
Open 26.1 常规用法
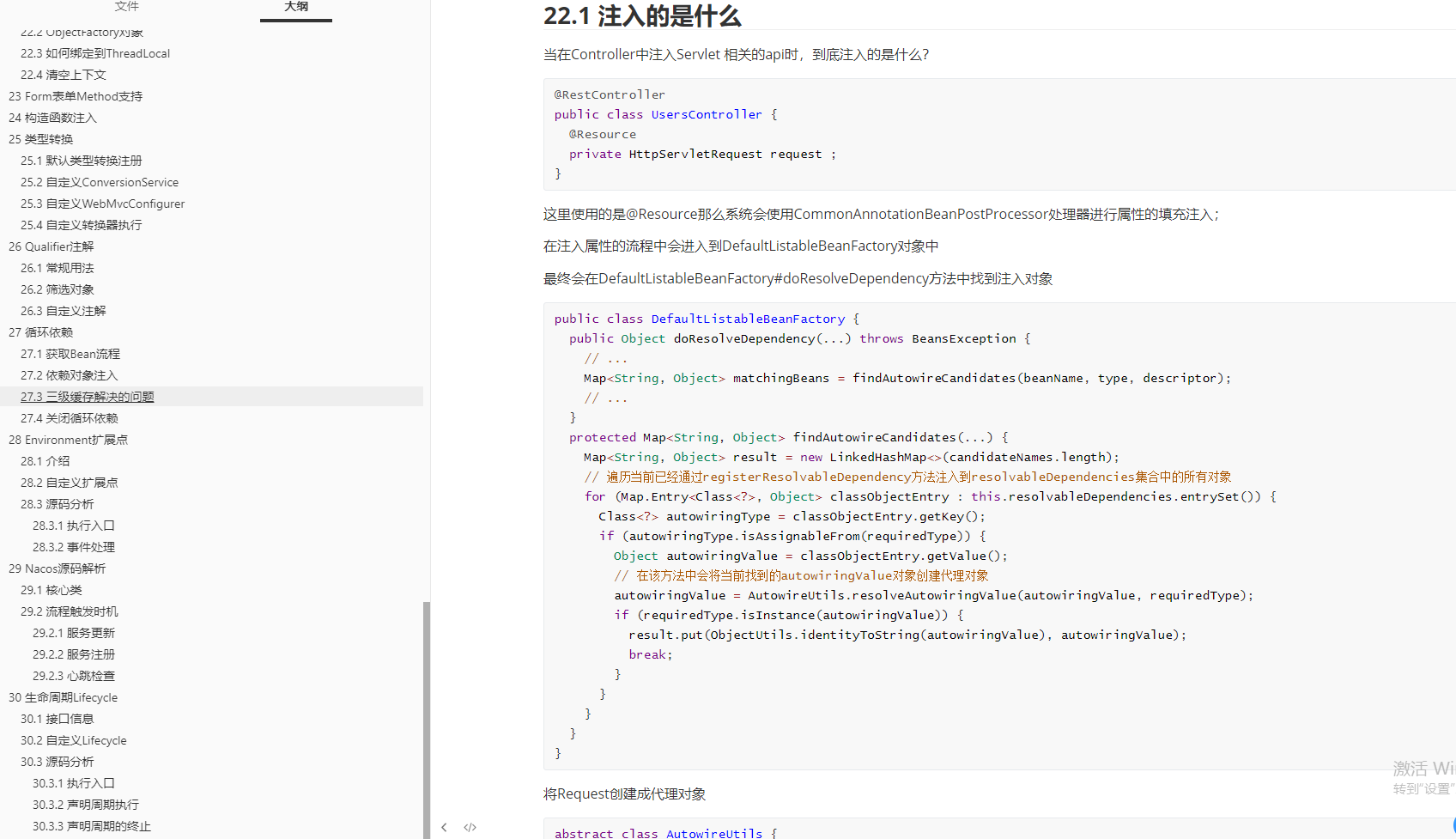point(58,268)
